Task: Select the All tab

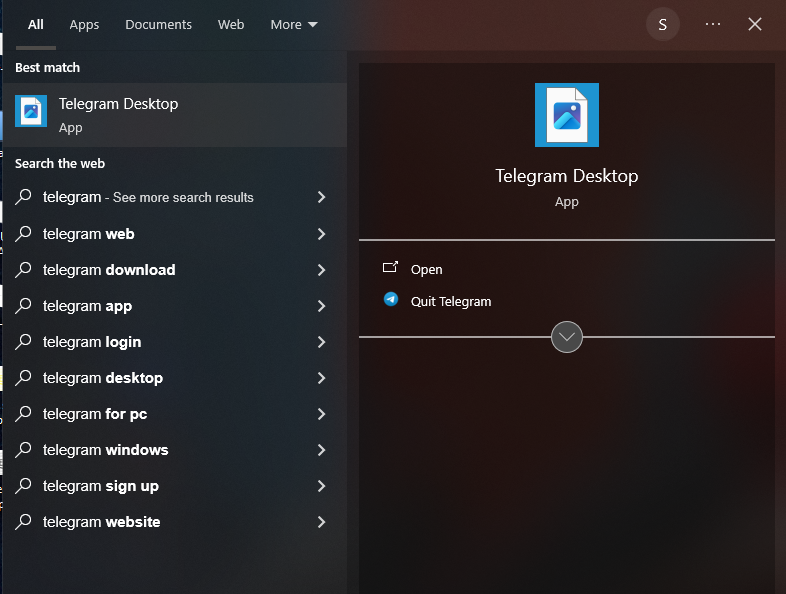Action: 36,25
